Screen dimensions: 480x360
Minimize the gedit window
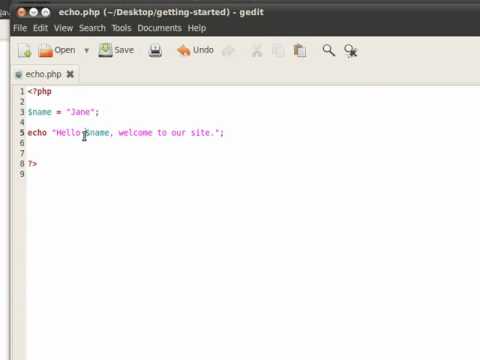tap(34, 12)
